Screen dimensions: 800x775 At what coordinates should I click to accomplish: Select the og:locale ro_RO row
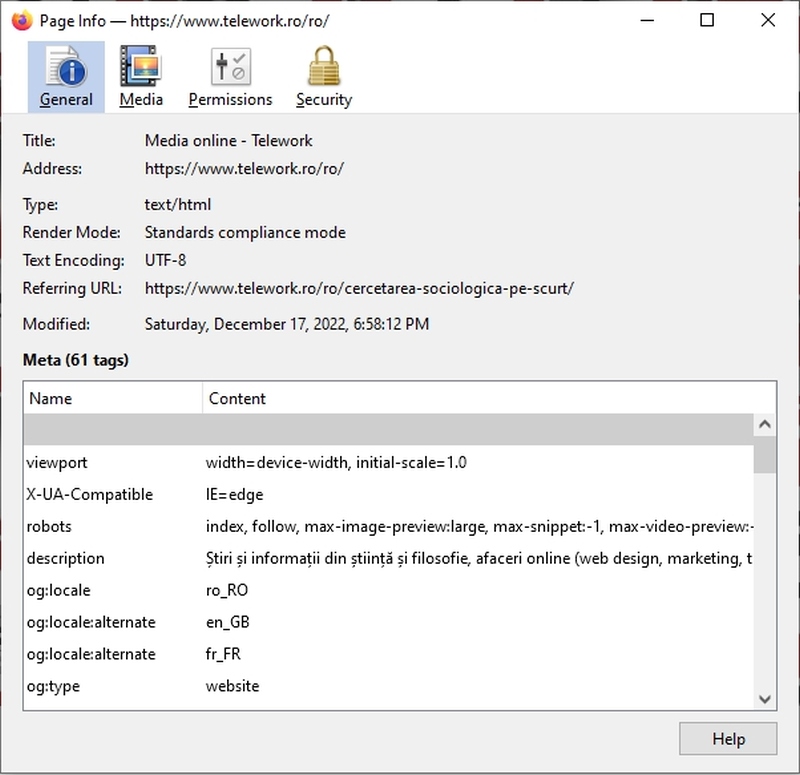389,590
